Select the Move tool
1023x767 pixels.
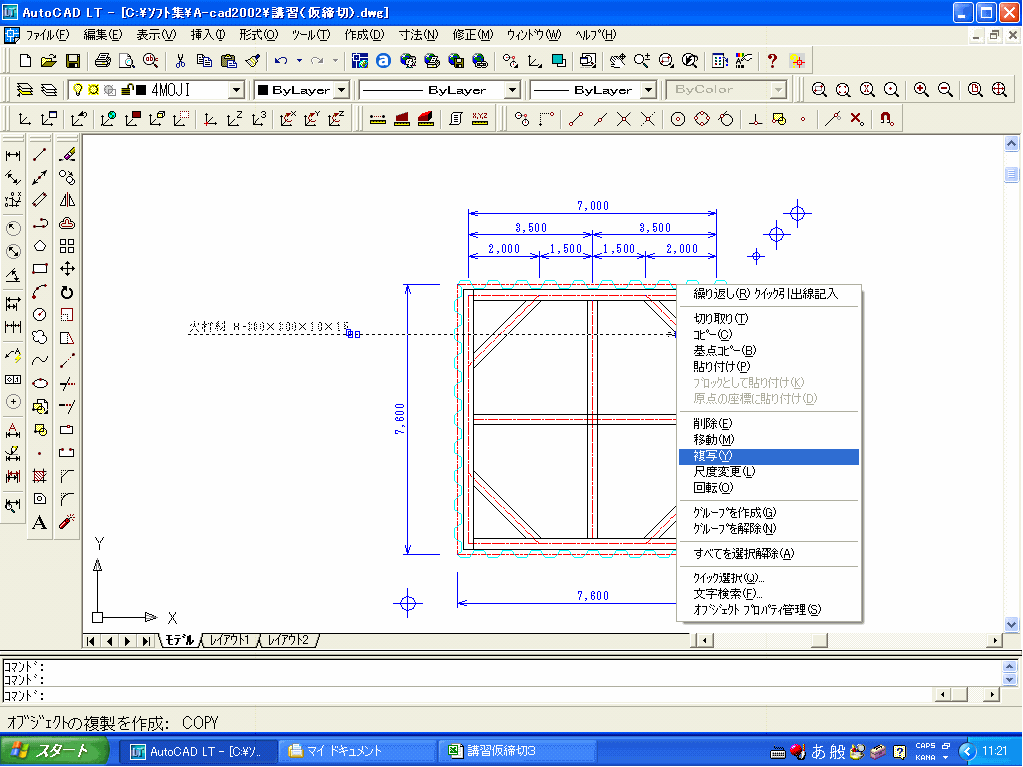coord(67,269)
